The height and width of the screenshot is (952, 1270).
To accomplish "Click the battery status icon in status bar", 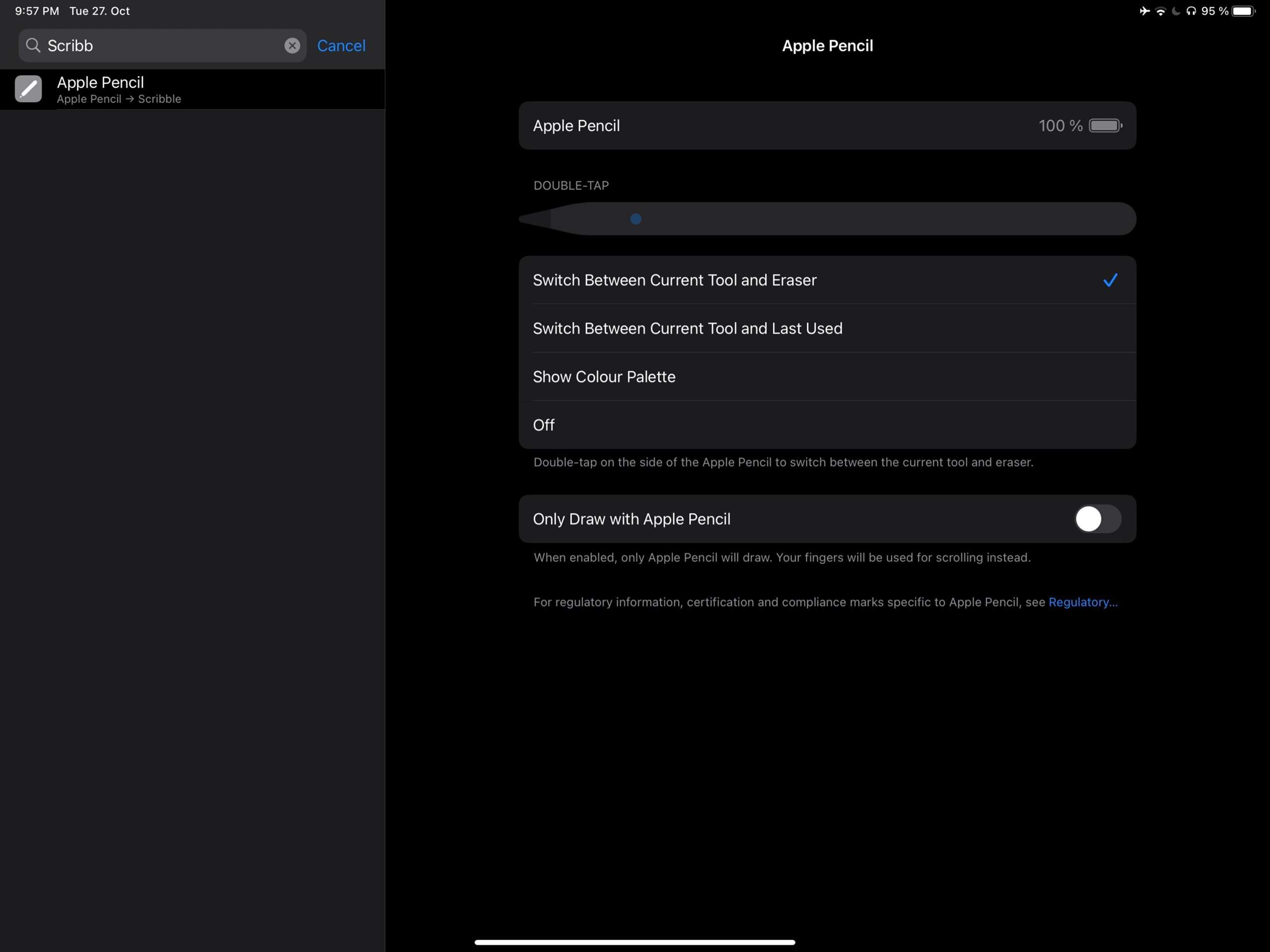I will coord(1244,10).
